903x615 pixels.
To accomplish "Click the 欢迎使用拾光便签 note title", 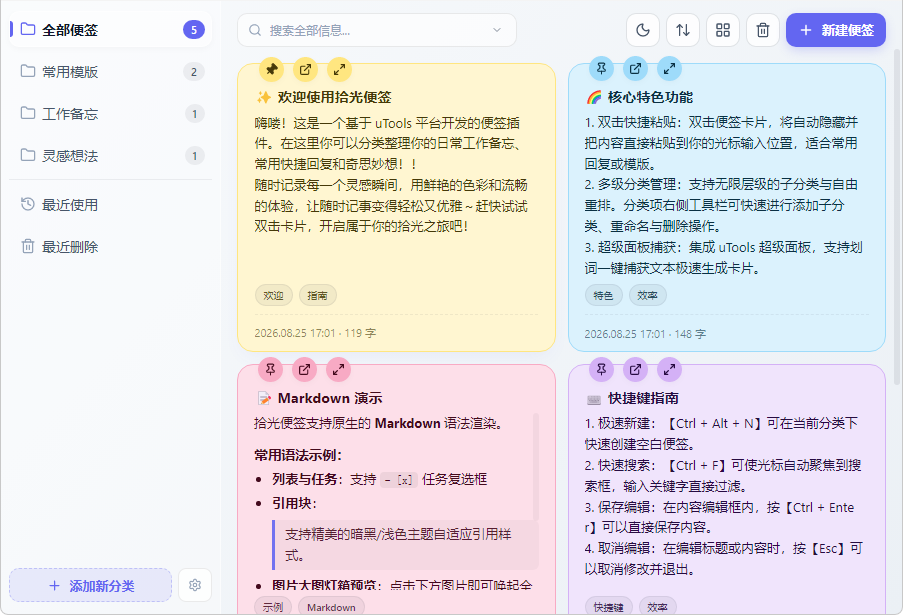I will click(335, 97).
